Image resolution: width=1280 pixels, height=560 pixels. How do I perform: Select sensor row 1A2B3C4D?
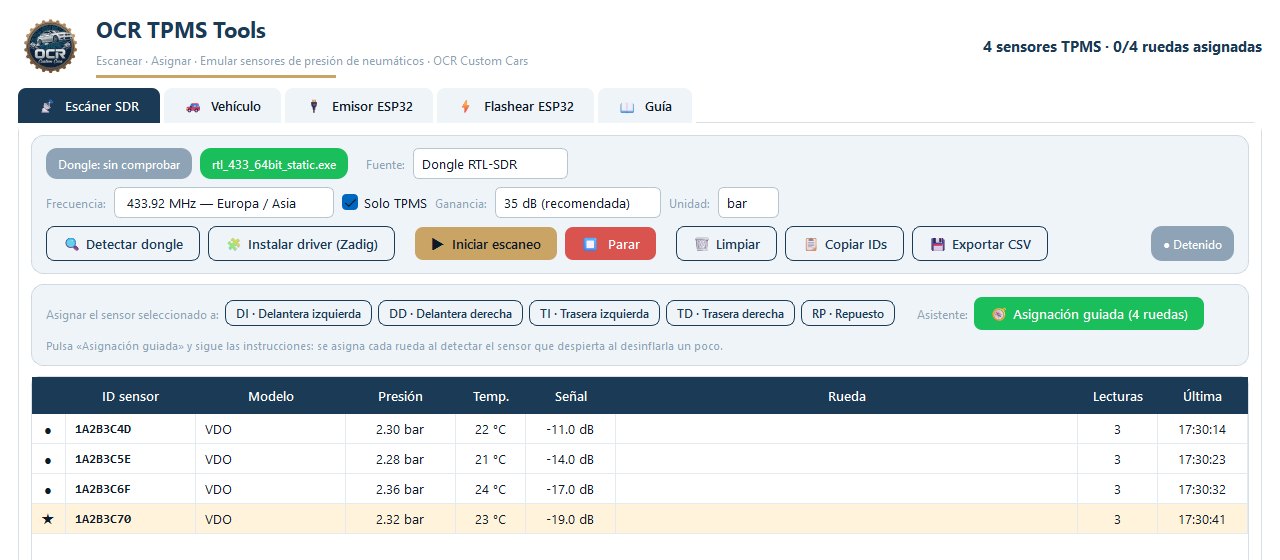click(x=640, y=430)
